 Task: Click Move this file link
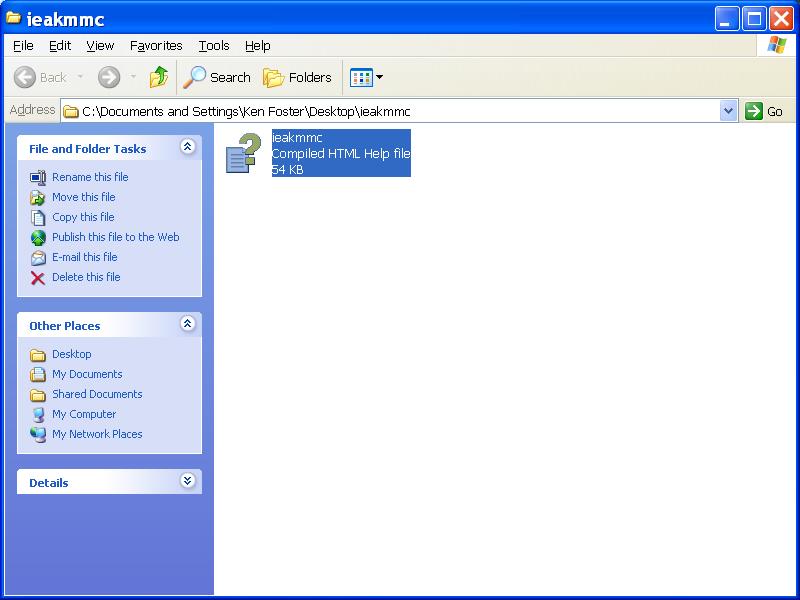click(x=84, y=197)
